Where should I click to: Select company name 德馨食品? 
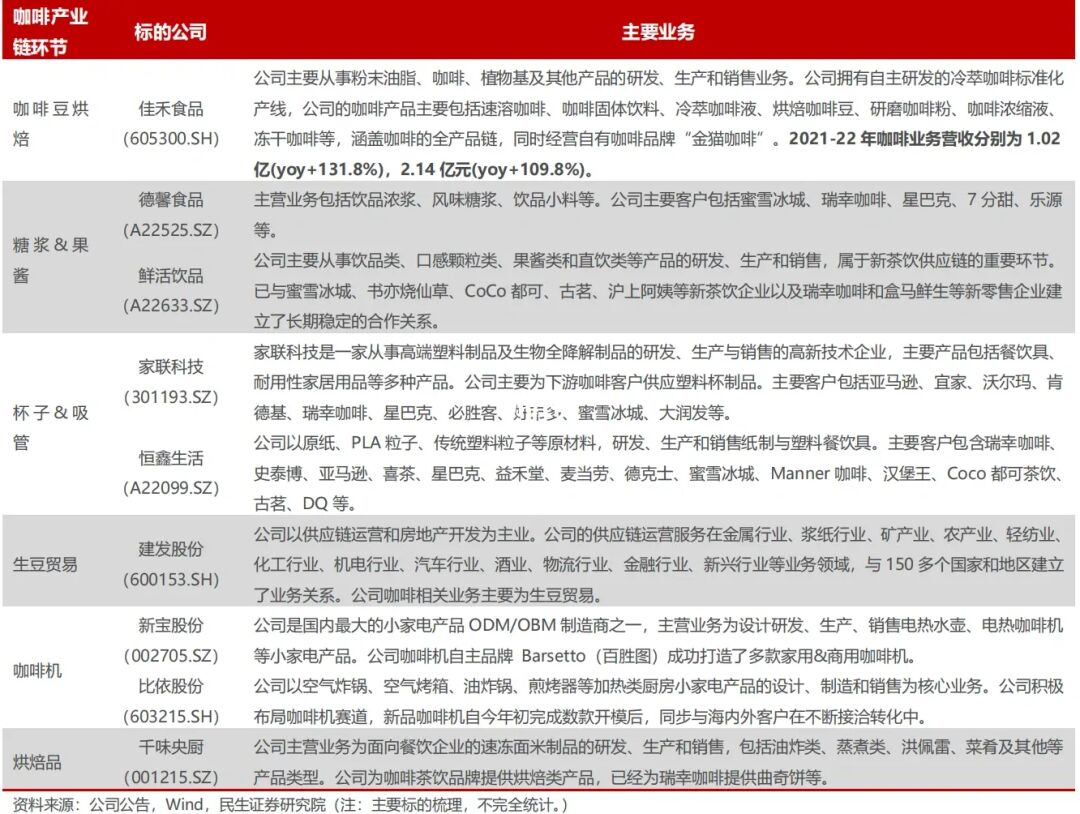tap(171, 200)
